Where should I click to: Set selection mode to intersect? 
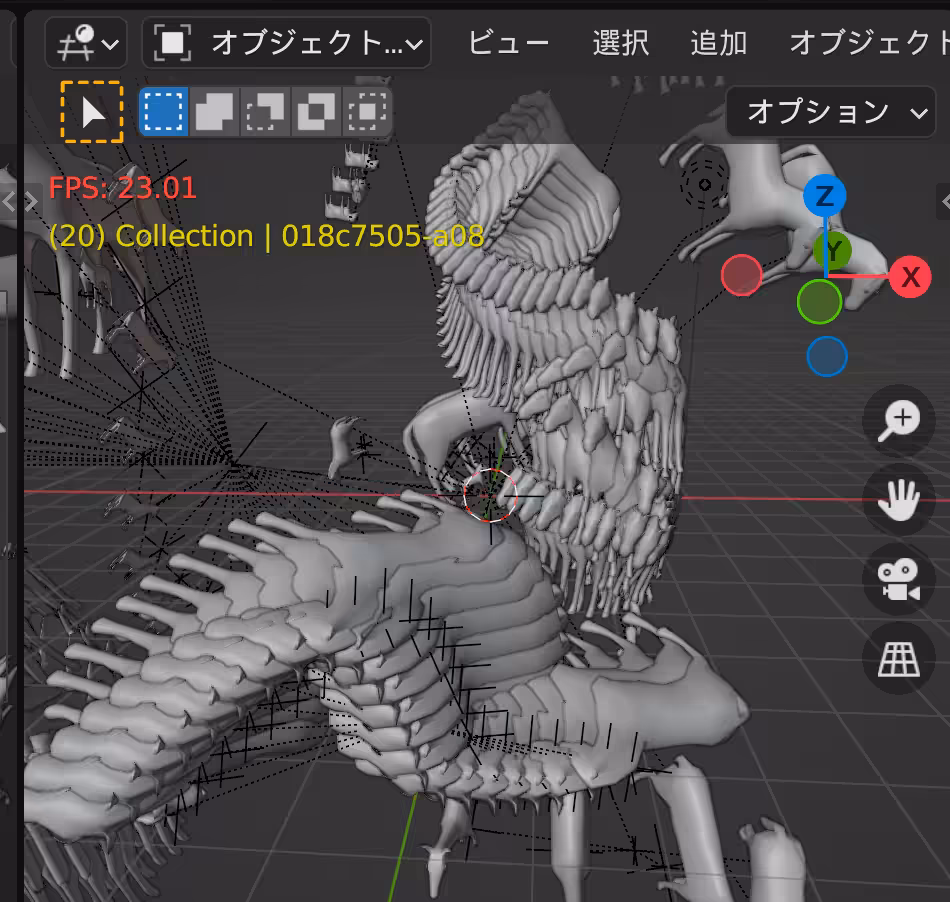(367, 111)
